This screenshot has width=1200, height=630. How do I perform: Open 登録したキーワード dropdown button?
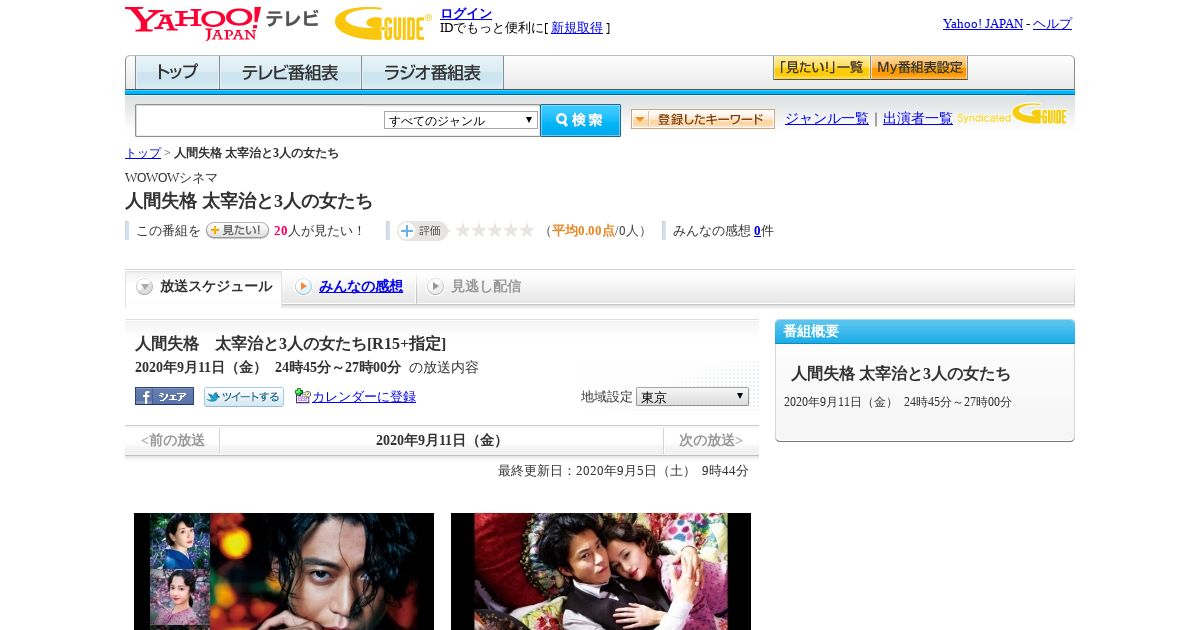pyautogui.click(x=703, y=119)
